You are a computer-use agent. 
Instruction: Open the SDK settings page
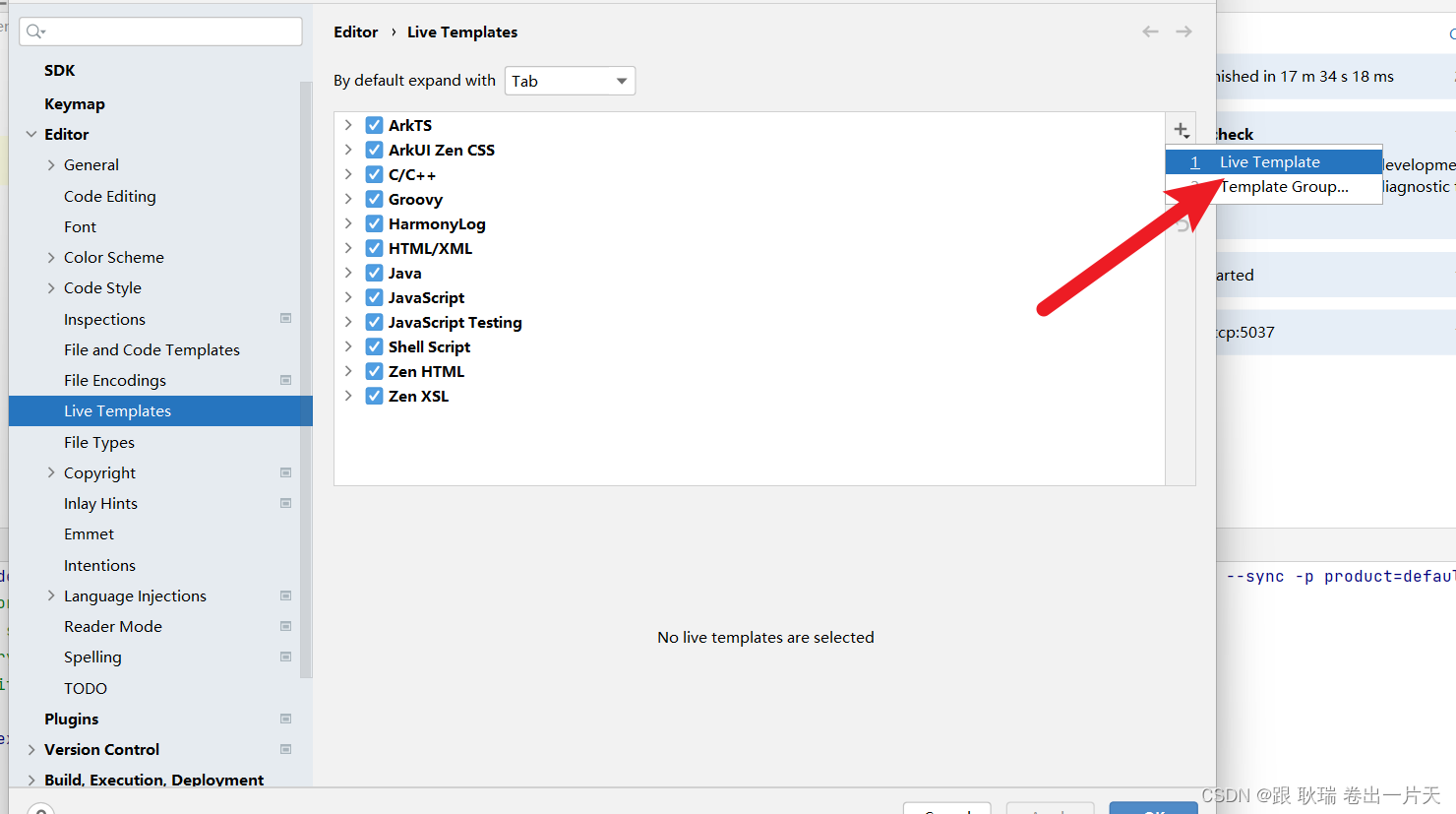click(60, 70)
